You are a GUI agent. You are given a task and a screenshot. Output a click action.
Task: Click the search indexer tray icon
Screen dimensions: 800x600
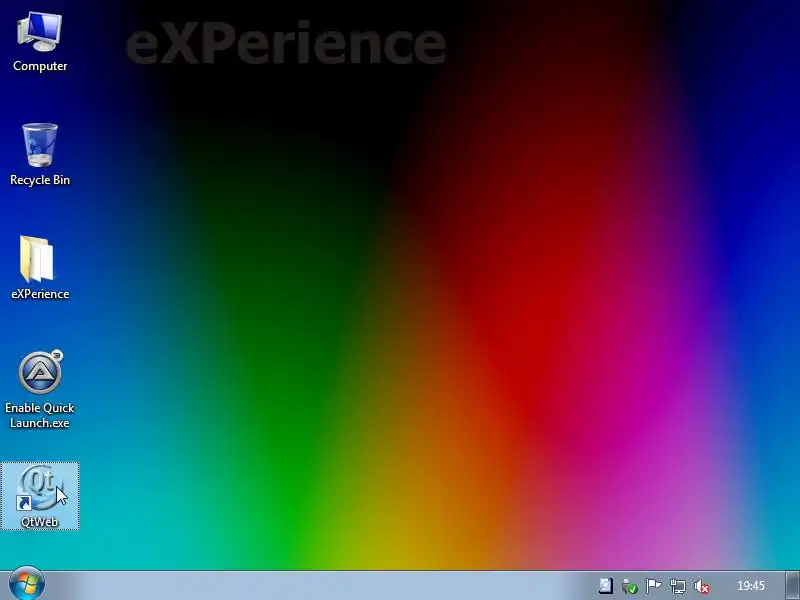click(606, 586)
